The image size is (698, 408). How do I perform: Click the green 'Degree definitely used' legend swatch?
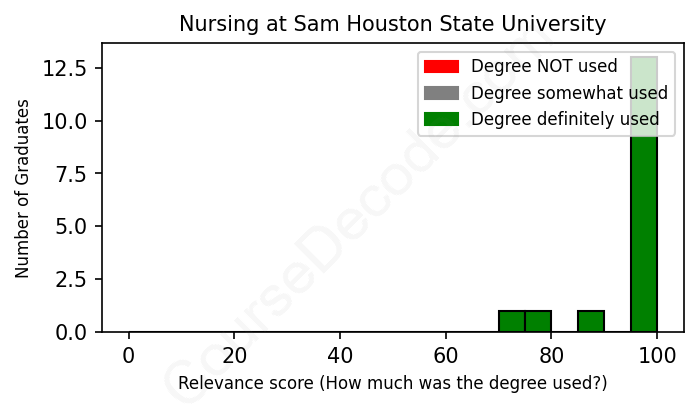point(441,119)
